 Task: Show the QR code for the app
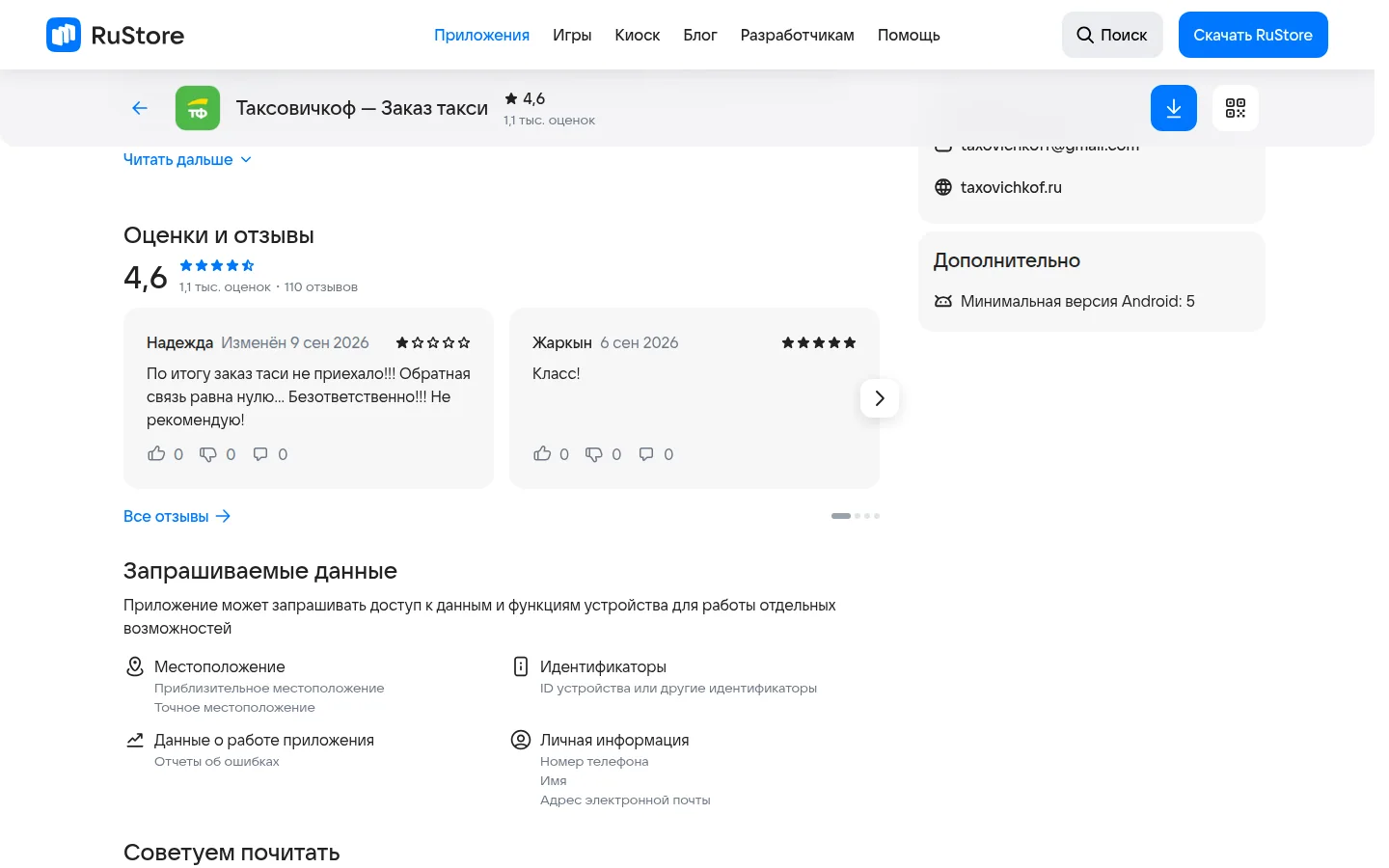click(x=1236, y=108)
